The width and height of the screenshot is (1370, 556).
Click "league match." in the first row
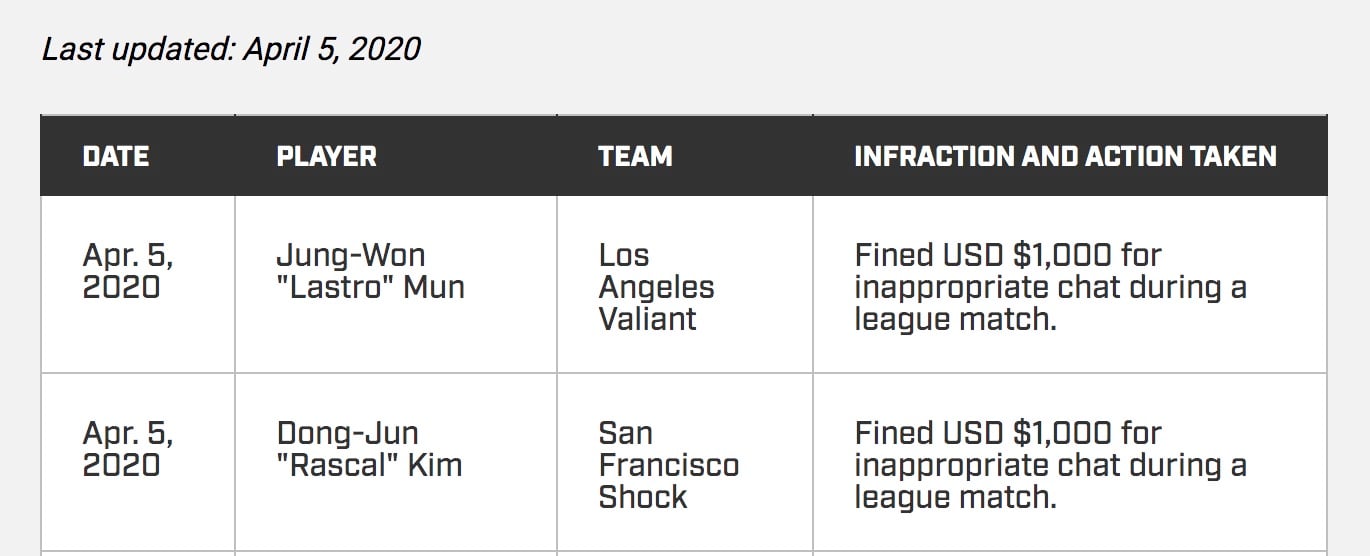[955, 320]
